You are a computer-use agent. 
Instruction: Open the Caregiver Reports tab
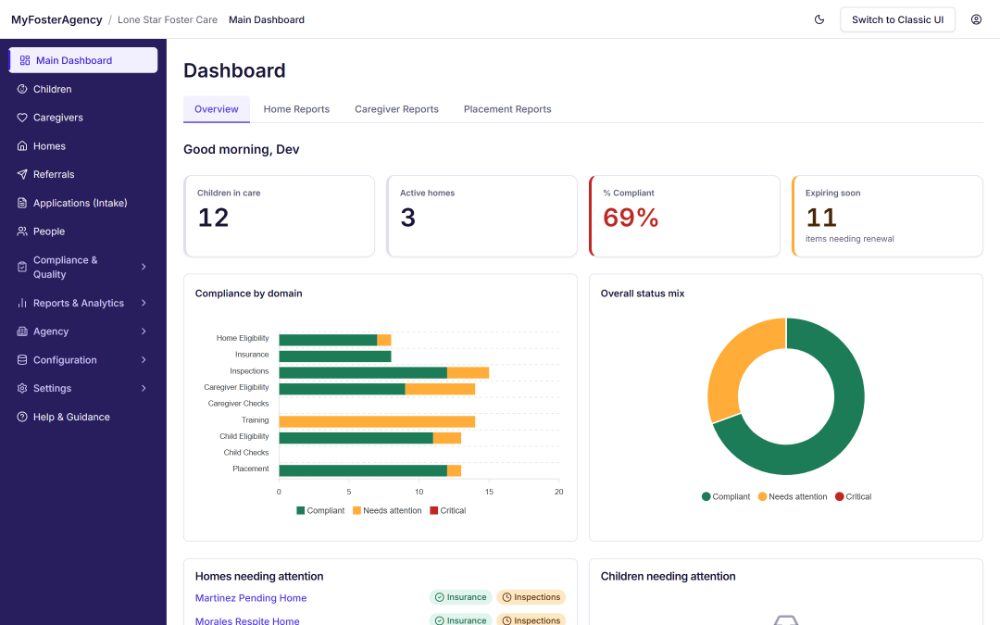pyautogui.click(x=397, y=109)
